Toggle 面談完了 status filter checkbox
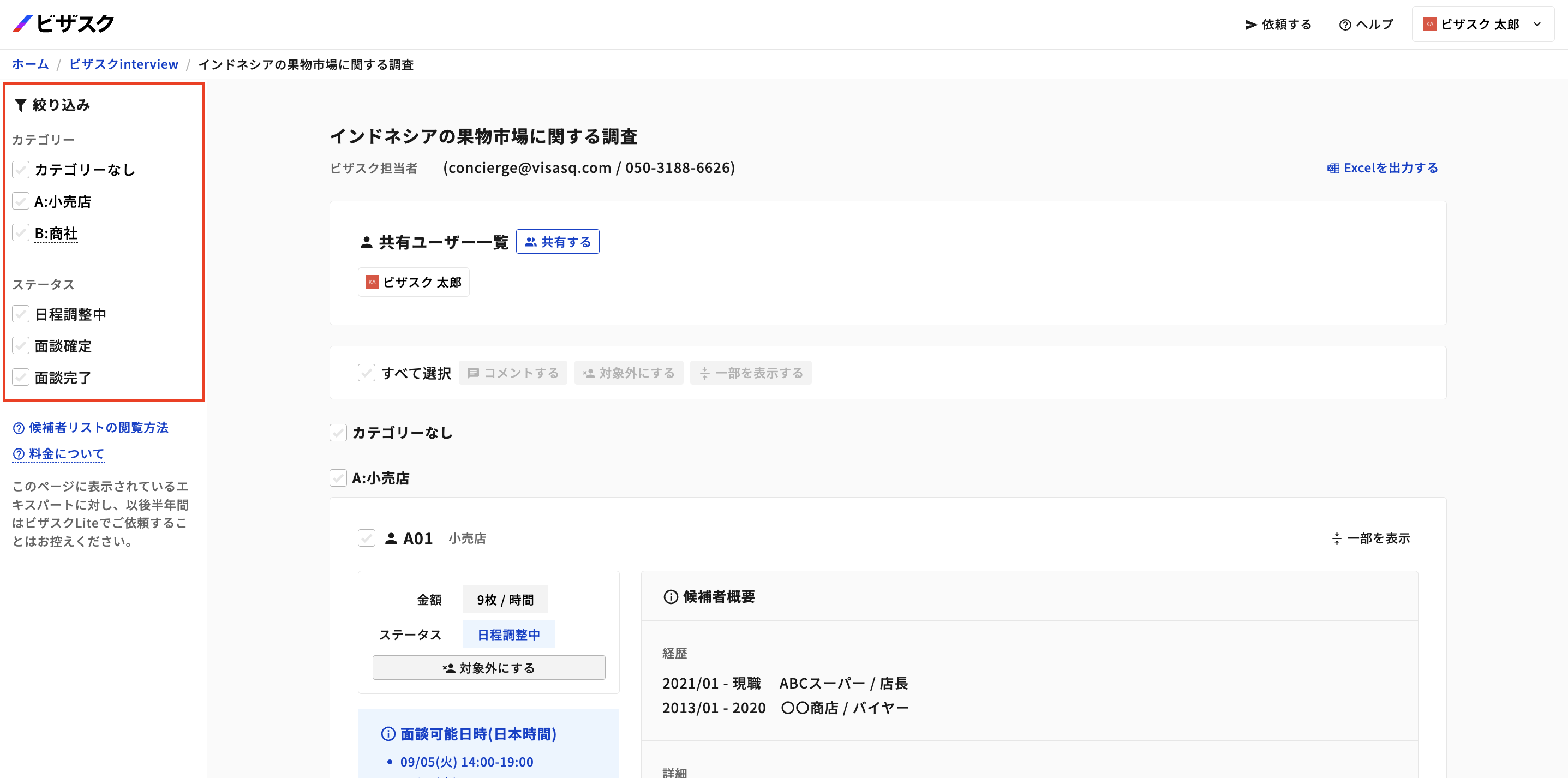 [x=21, y=378]
